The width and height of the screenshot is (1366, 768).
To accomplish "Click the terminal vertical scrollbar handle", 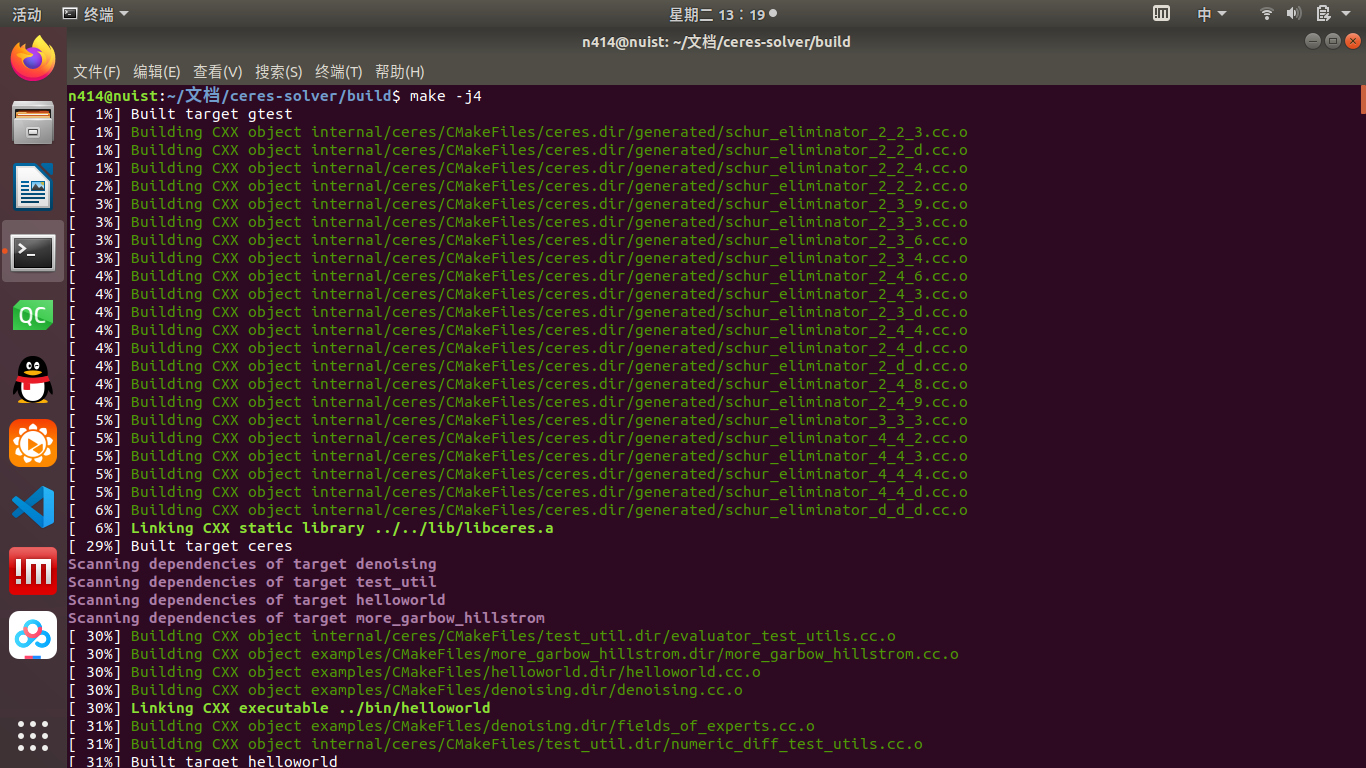I will (1362, 99).
